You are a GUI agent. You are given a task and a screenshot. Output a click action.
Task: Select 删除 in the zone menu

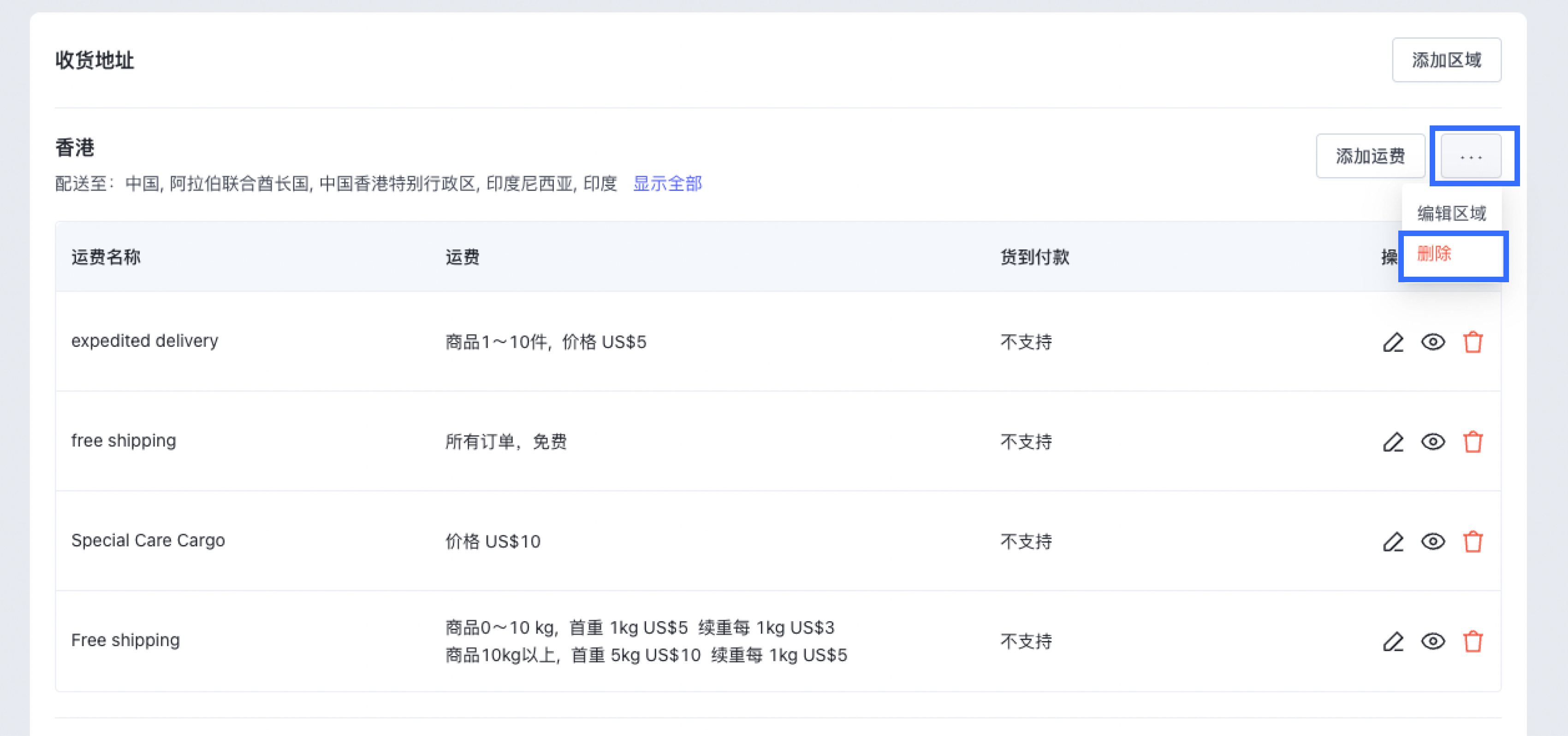[x=1434, y=253]
